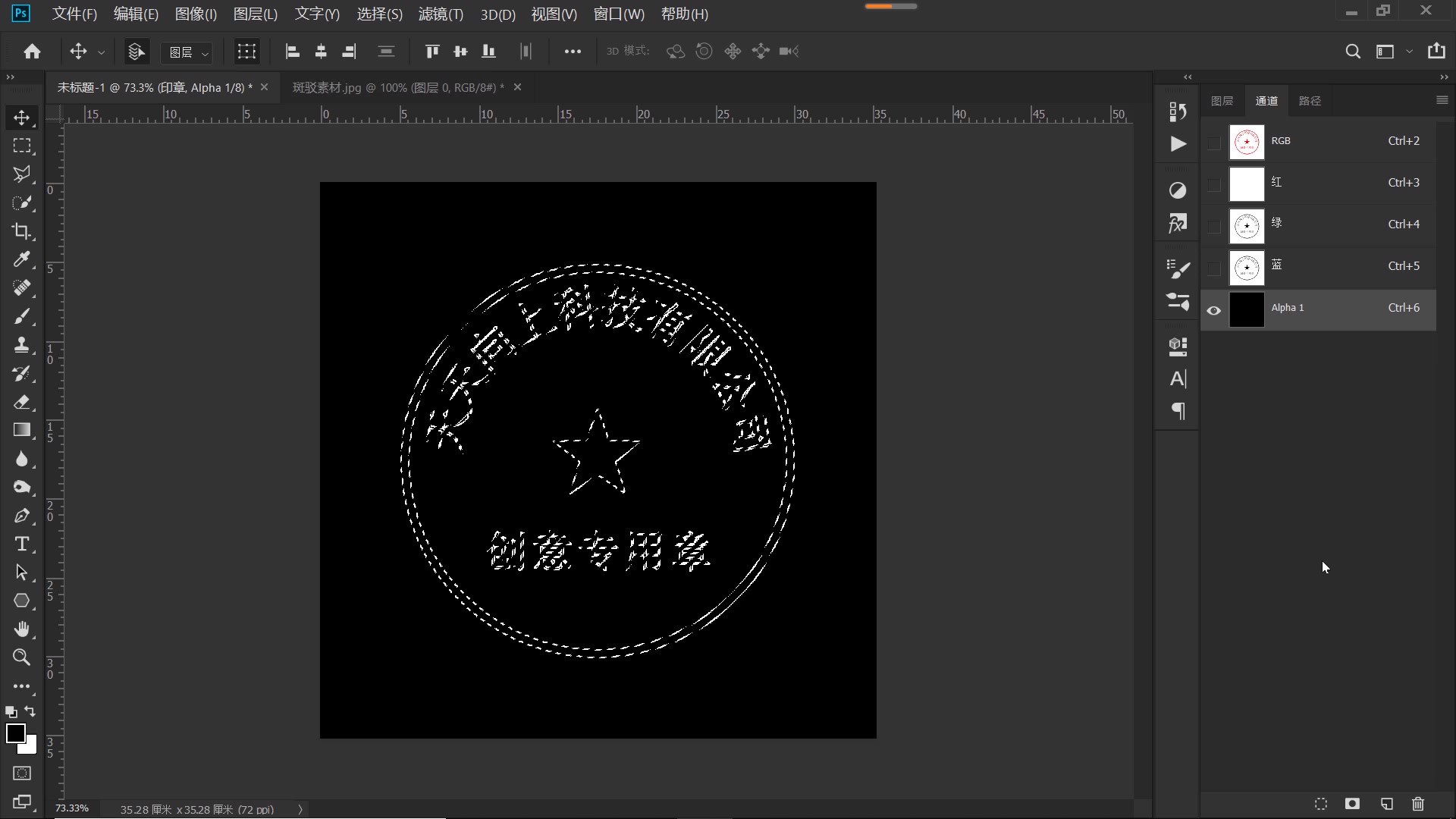This screenshot has height=819, width=1456.
Task: Select the Move tool
Action: click(22, 118)
